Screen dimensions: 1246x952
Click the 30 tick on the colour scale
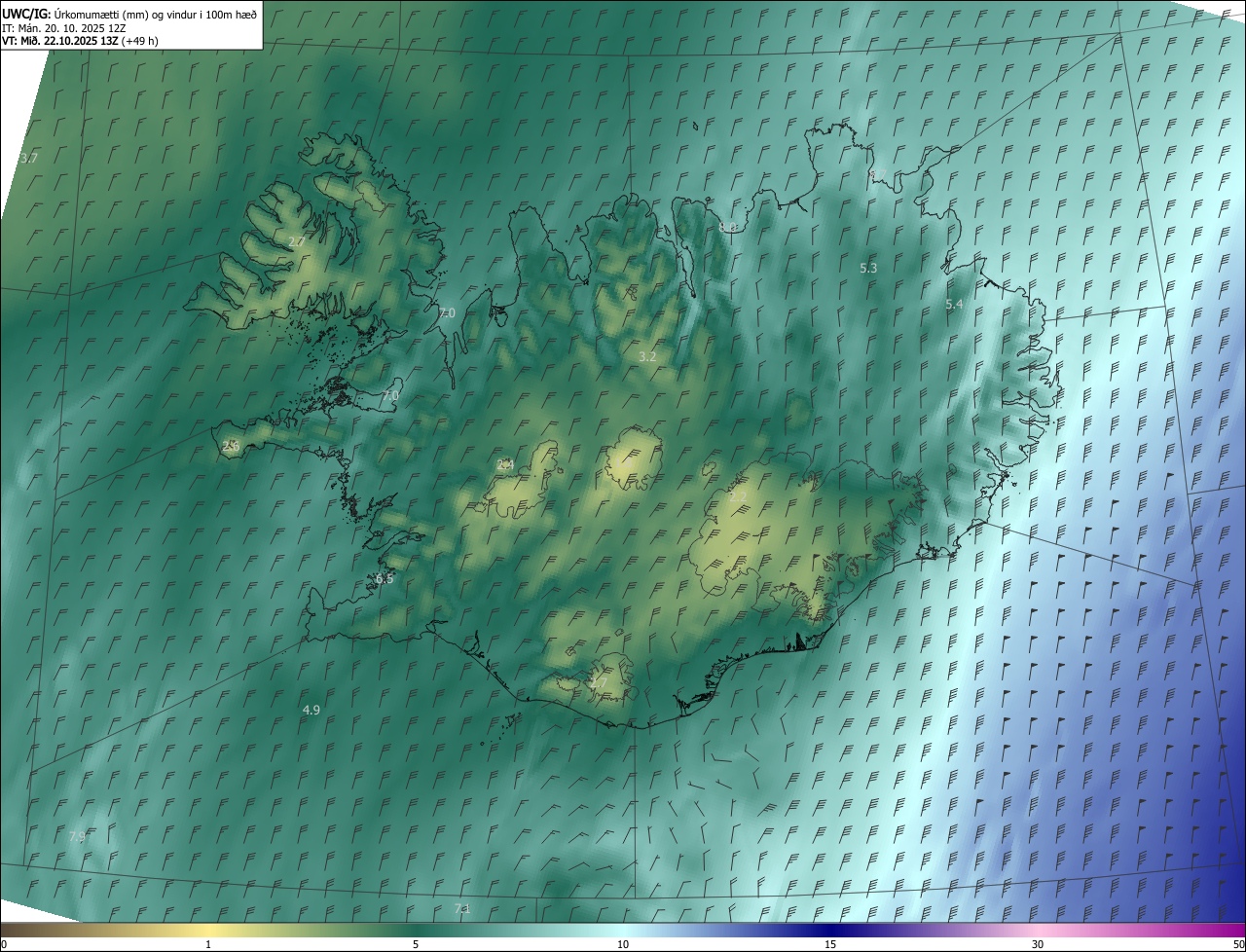pyautogui.click(x=1038, y=944)
